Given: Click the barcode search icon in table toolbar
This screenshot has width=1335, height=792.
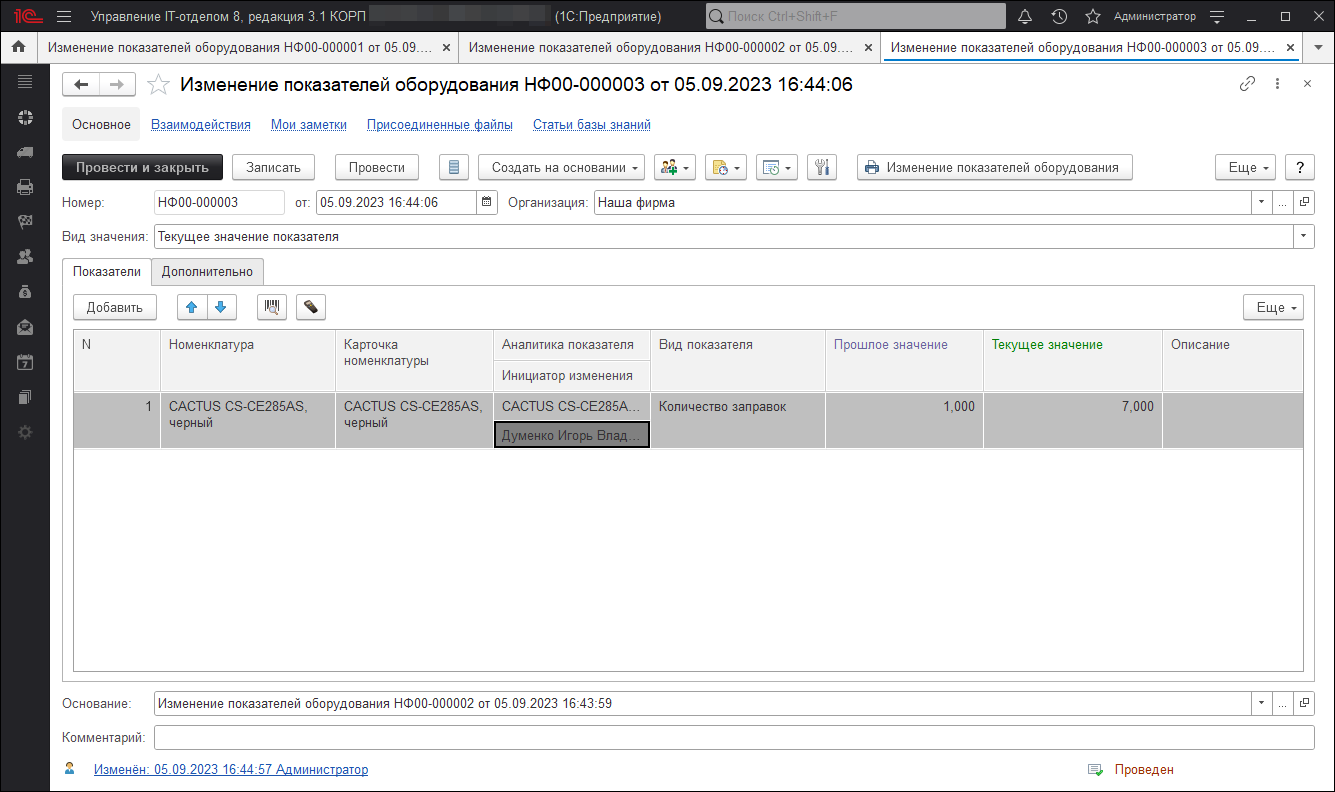Looking at the screenshot, I should click(x=271, y=307).
